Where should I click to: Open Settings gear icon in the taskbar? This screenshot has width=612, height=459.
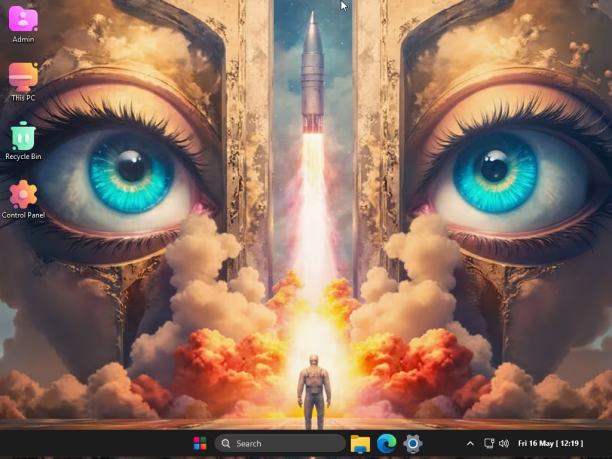coord(413,443)
